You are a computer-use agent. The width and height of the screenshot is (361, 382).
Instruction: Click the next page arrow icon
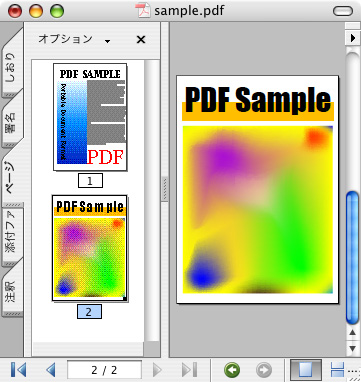pyautogui.click(x=157, y=370)
